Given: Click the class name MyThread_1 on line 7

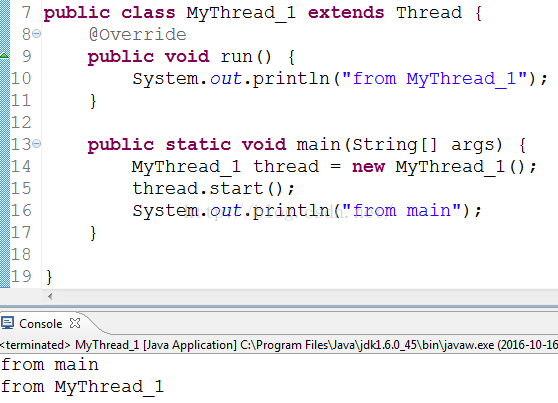Looking at the screenshot, I should 241,13.
